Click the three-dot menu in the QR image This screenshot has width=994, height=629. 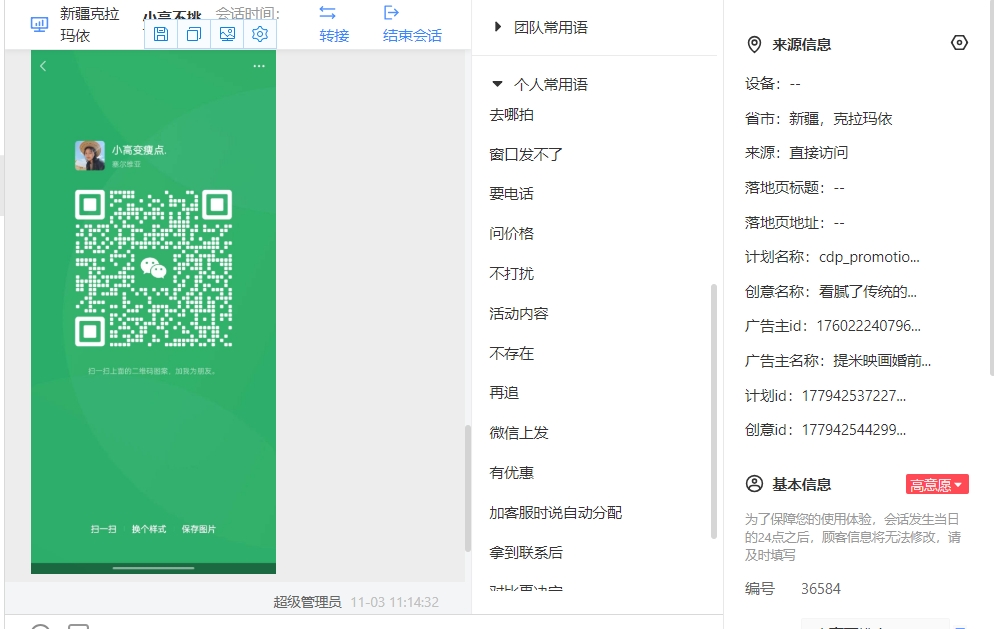click(x=259, y=66)
